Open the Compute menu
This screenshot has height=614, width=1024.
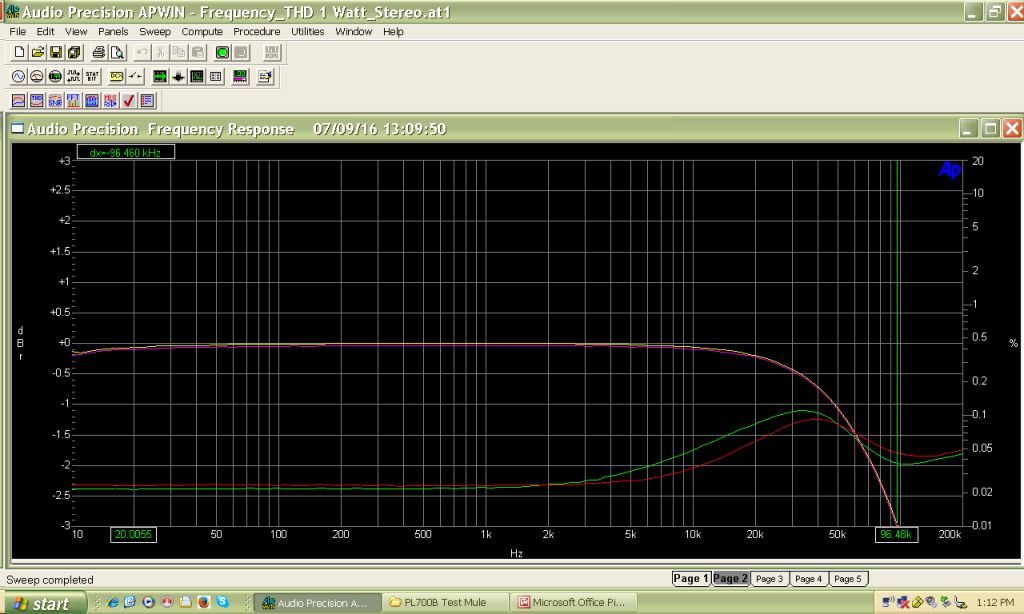click(x=202, y=31)
